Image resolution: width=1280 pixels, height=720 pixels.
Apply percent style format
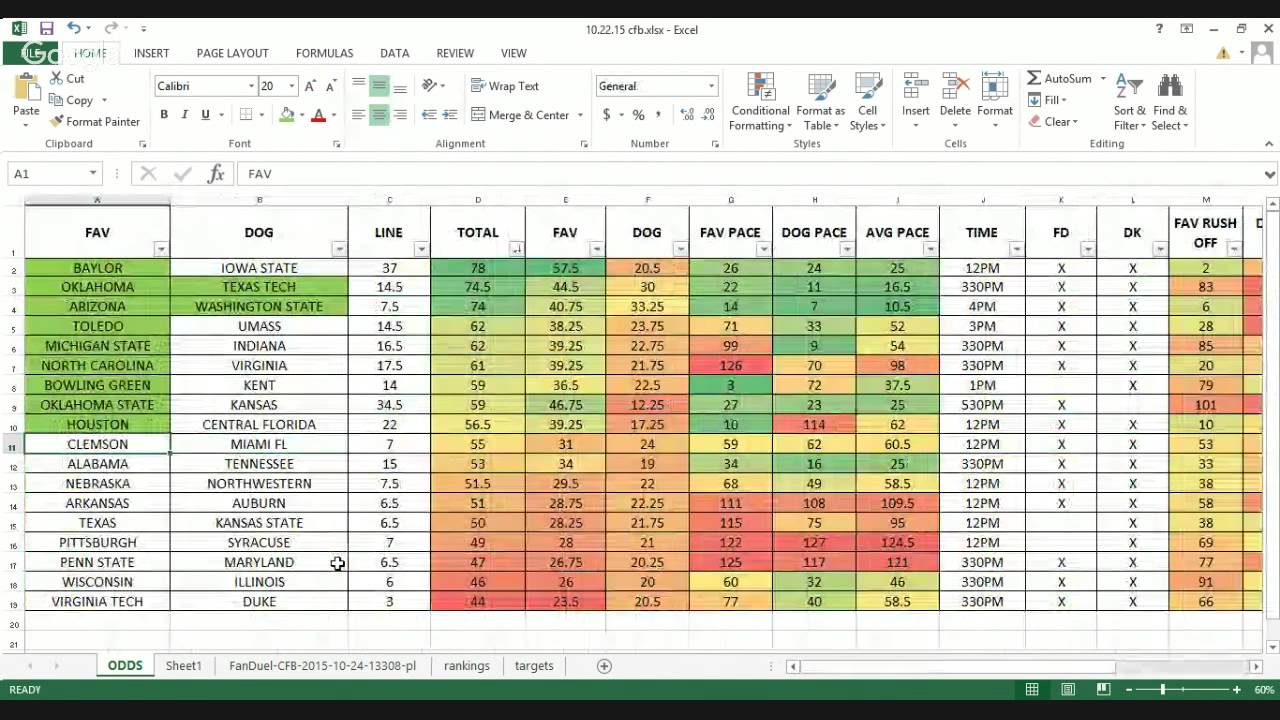[638, 115]
